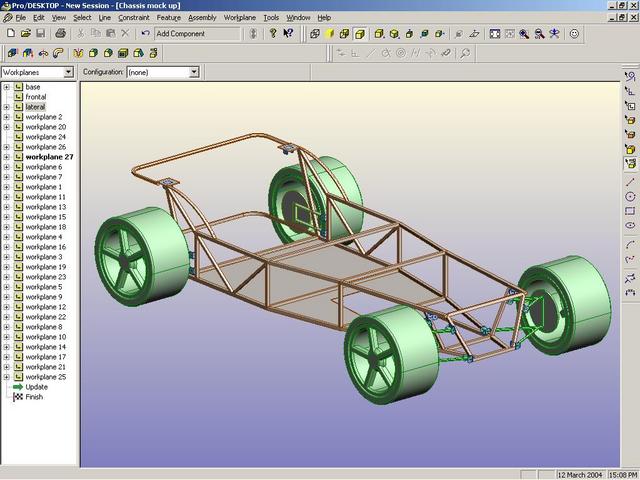Print using the printer icon
Screen dimensions: 640x480
60,33
